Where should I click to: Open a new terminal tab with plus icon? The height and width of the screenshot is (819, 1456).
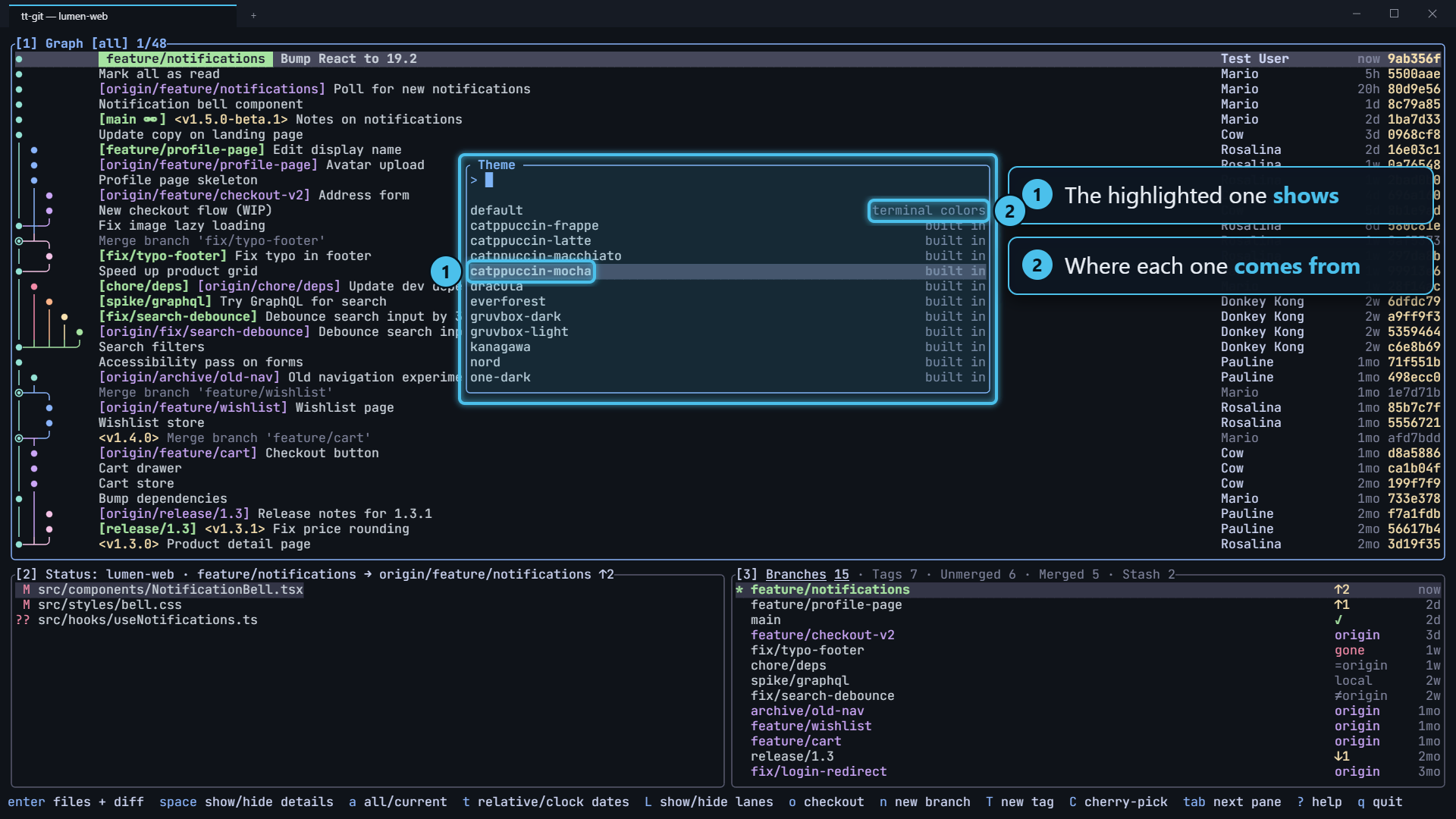click(x=253, y=15)
